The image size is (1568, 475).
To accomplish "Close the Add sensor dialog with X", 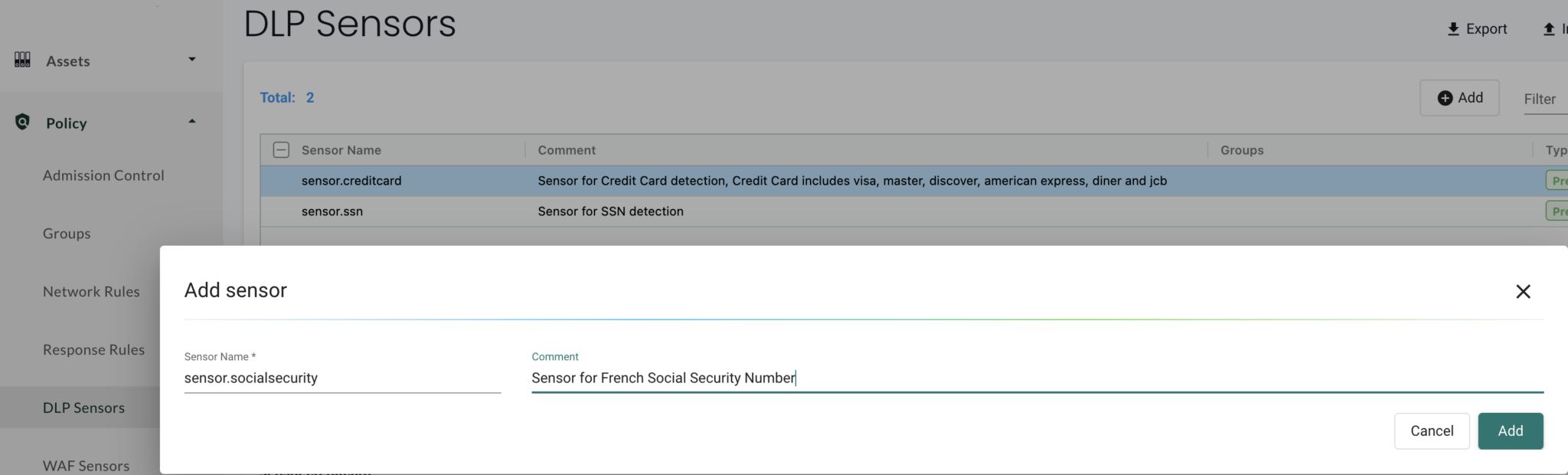I will pos(1523,291).
